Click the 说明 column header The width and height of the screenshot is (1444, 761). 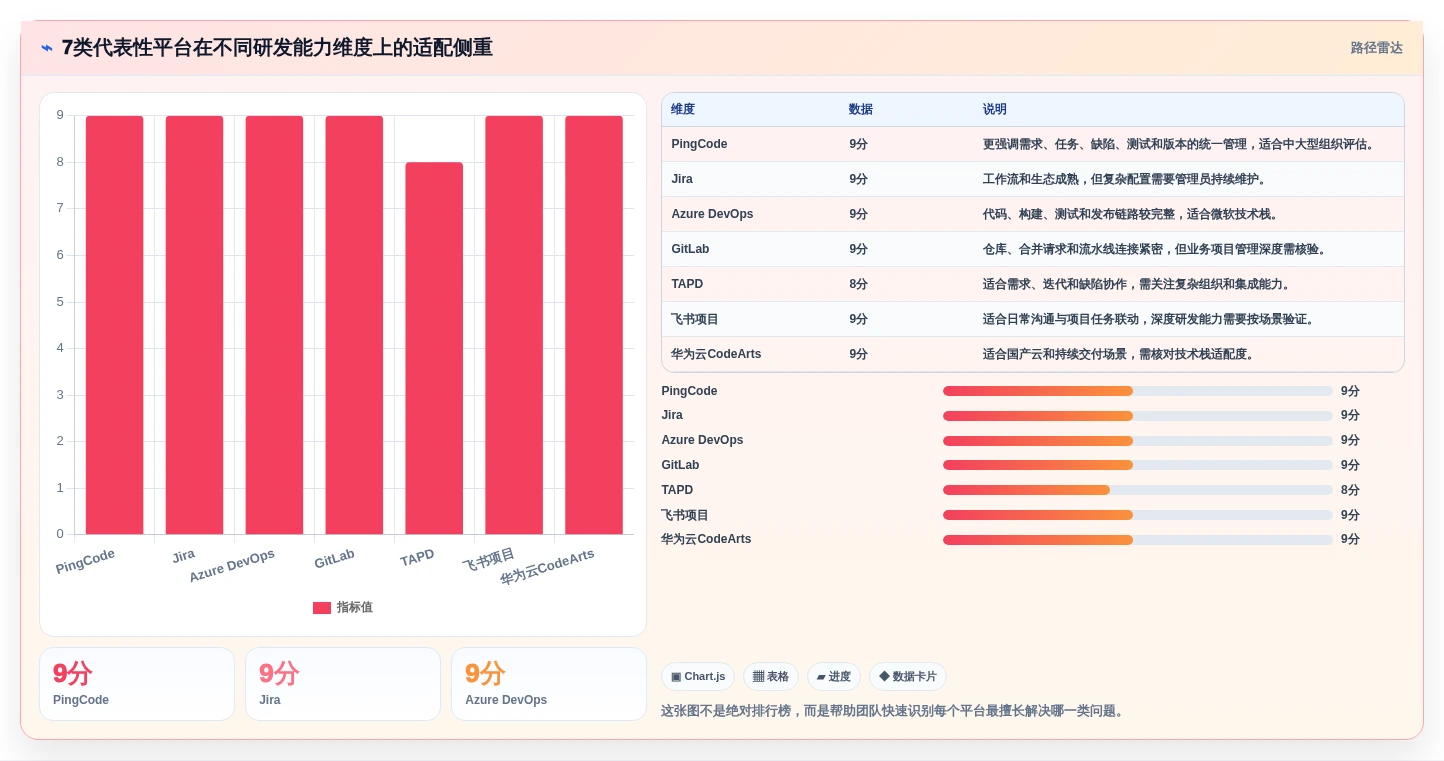click(x=995, y=109)
